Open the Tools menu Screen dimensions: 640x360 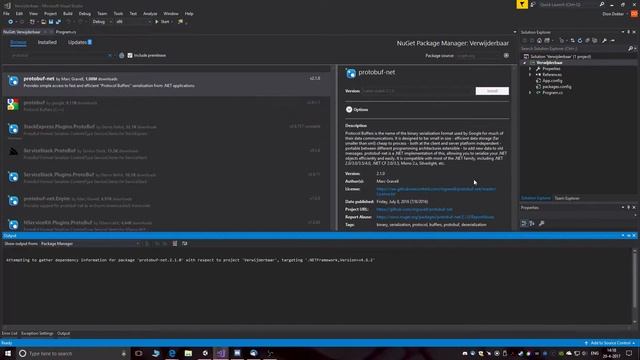[118, 13]
